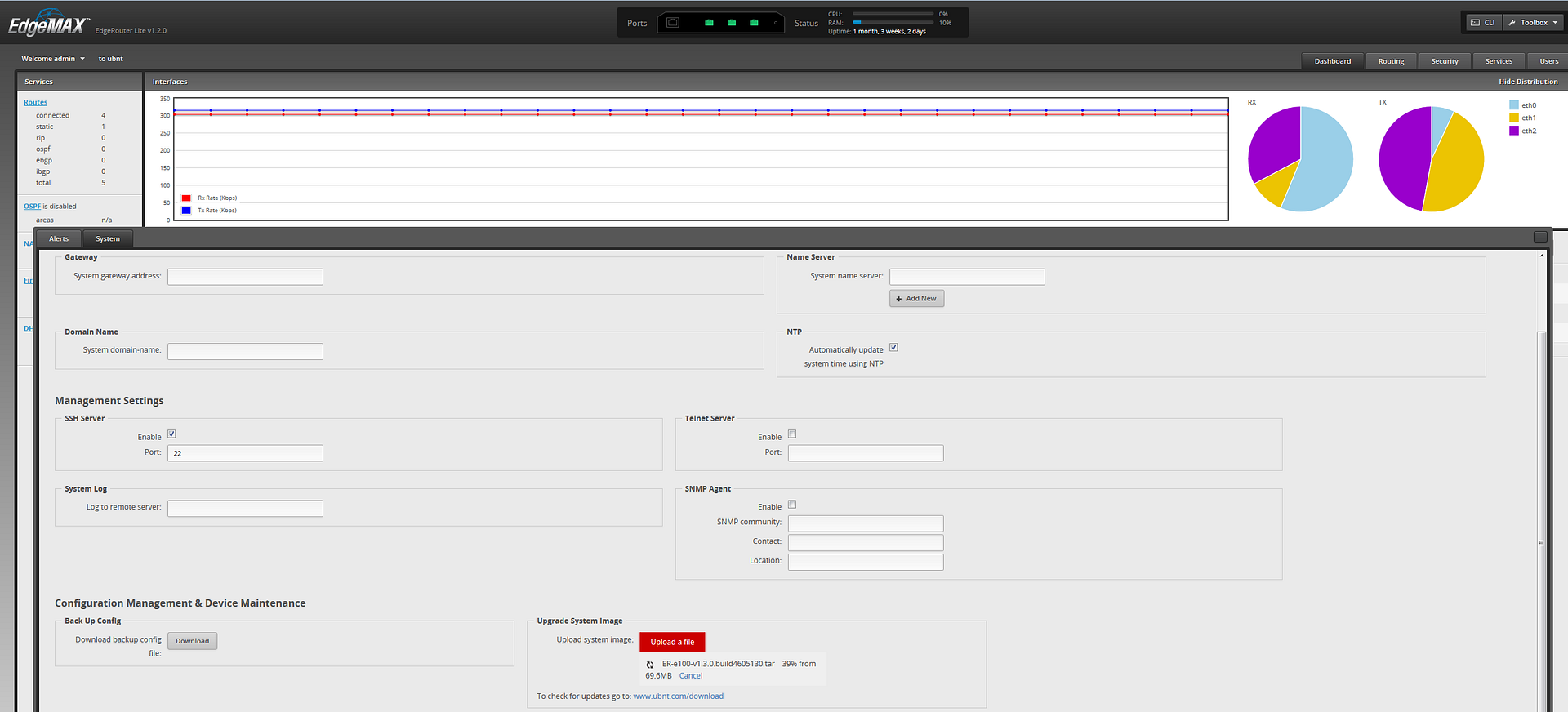Click the first green ethernet port icon
The image size is (1568, 712).
[x=709, y=23]
